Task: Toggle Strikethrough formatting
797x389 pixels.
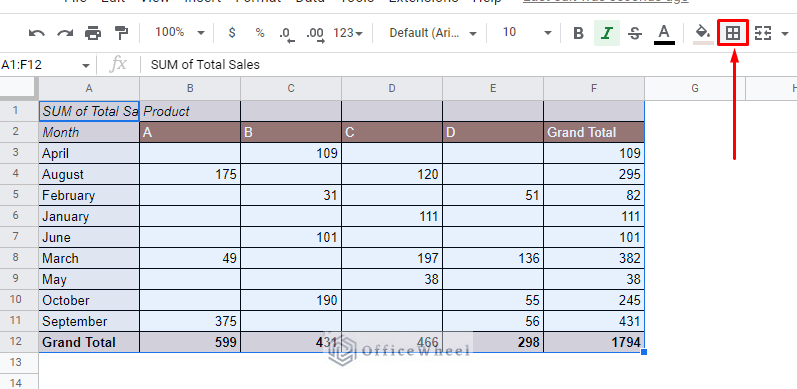Action: [x=634, y=34]
